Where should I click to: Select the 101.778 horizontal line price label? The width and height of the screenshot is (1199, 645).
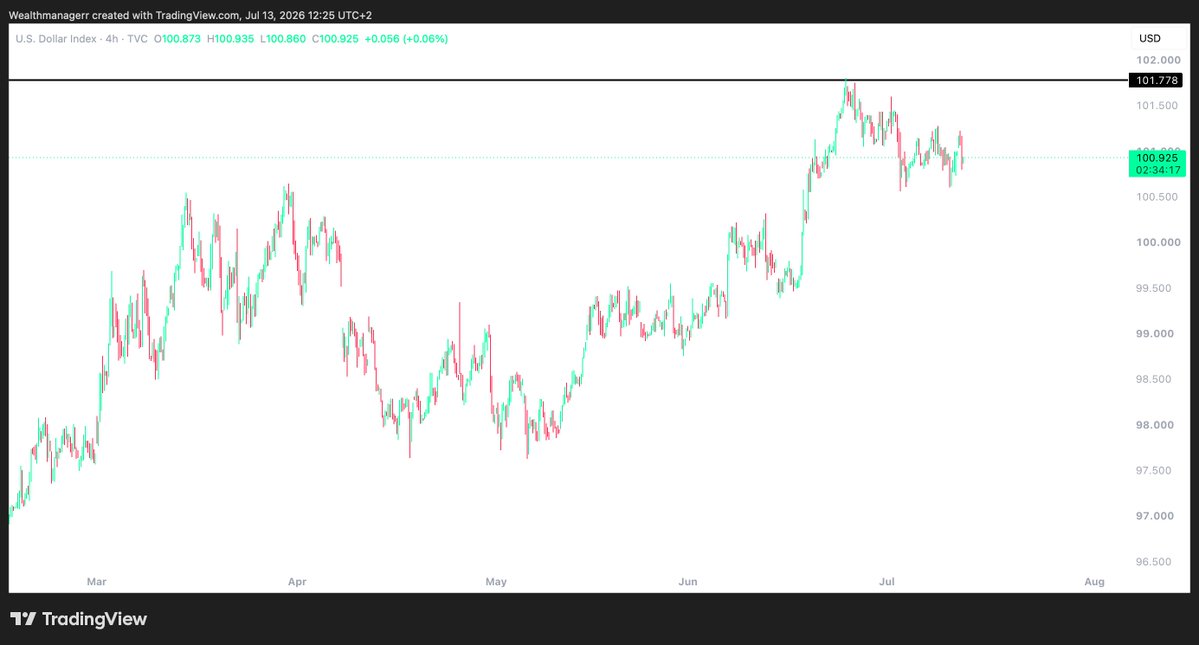click(x=1156, y=80)
